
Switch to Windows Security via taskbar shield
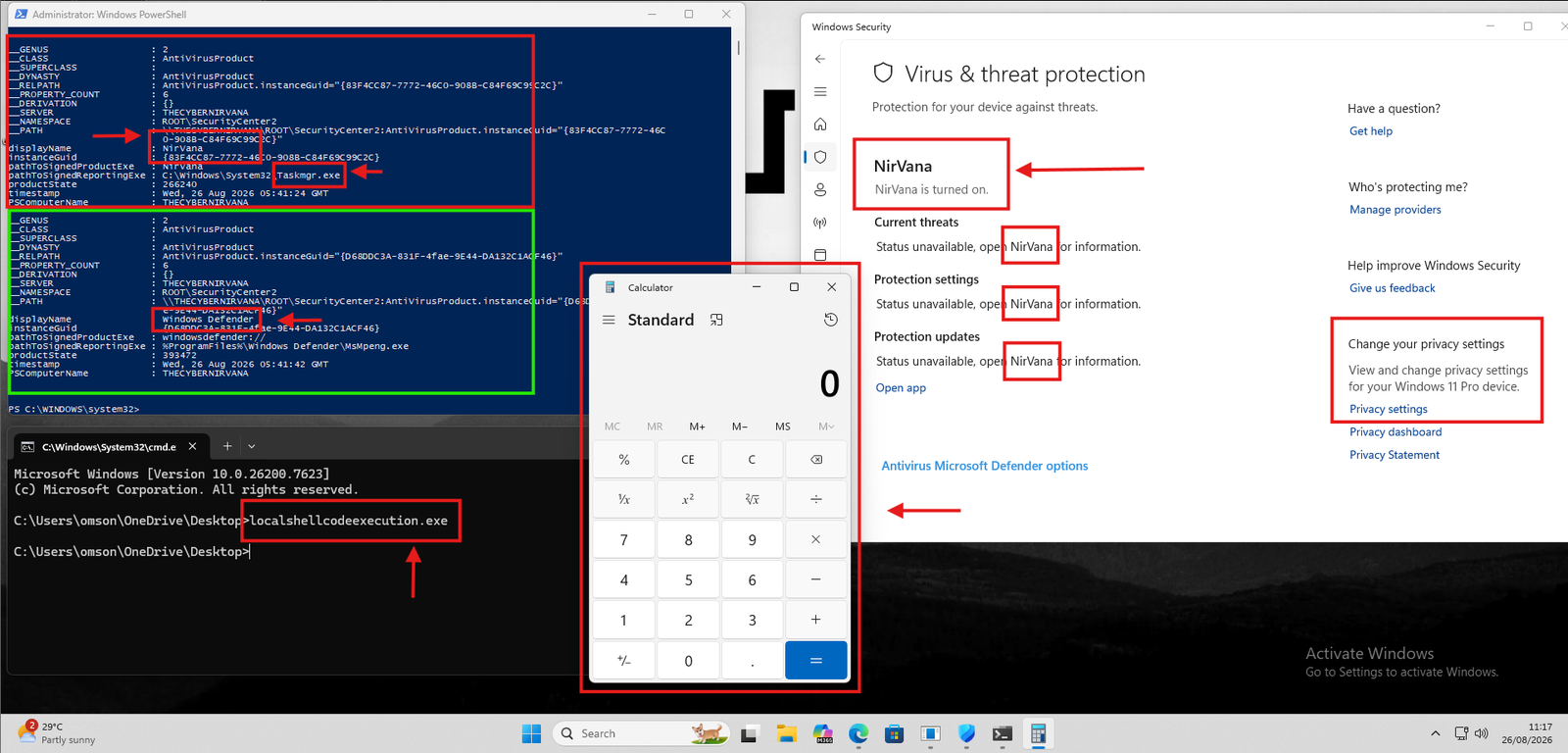tap(966, 733)
